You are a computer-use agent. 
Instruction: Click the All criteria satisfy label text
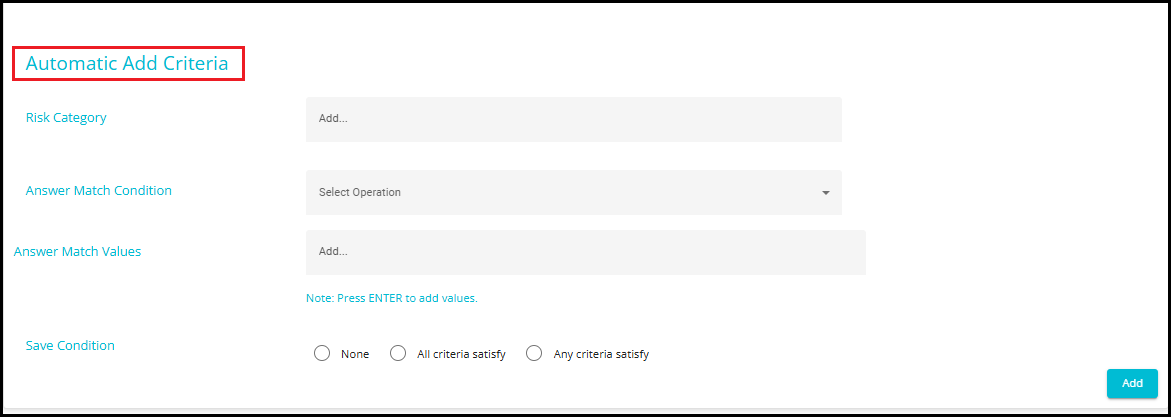[461, 354]
